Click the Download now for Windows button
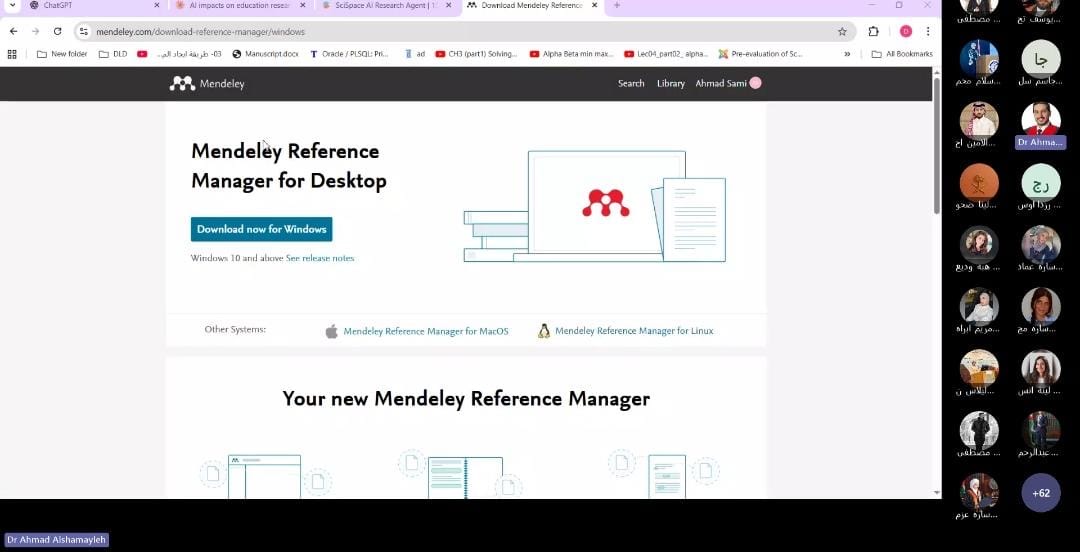1080x552 pixels. point(261,229)
